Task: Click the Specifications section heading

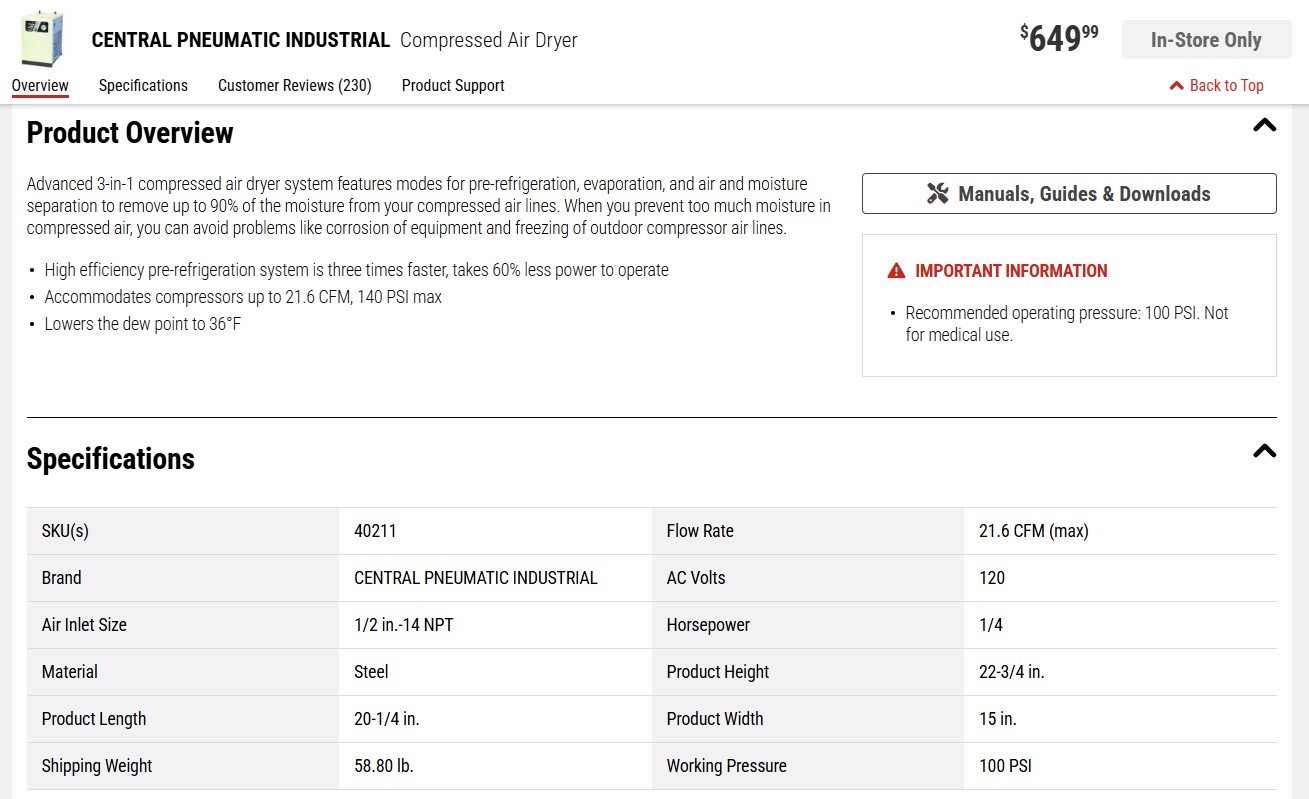Action: [x=111, y=459]
